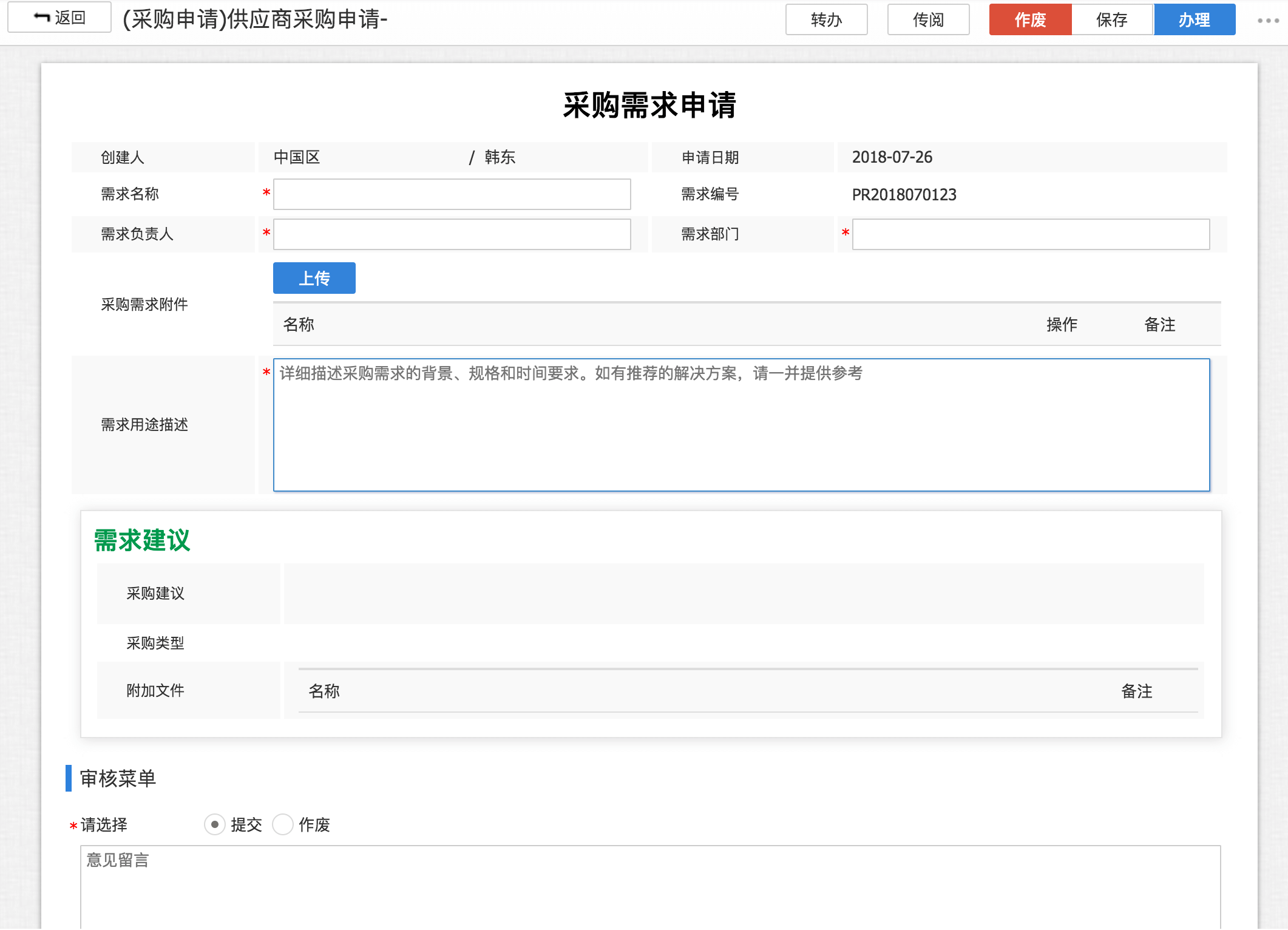Click the 操作 column header in attachments

(1062, 325)
